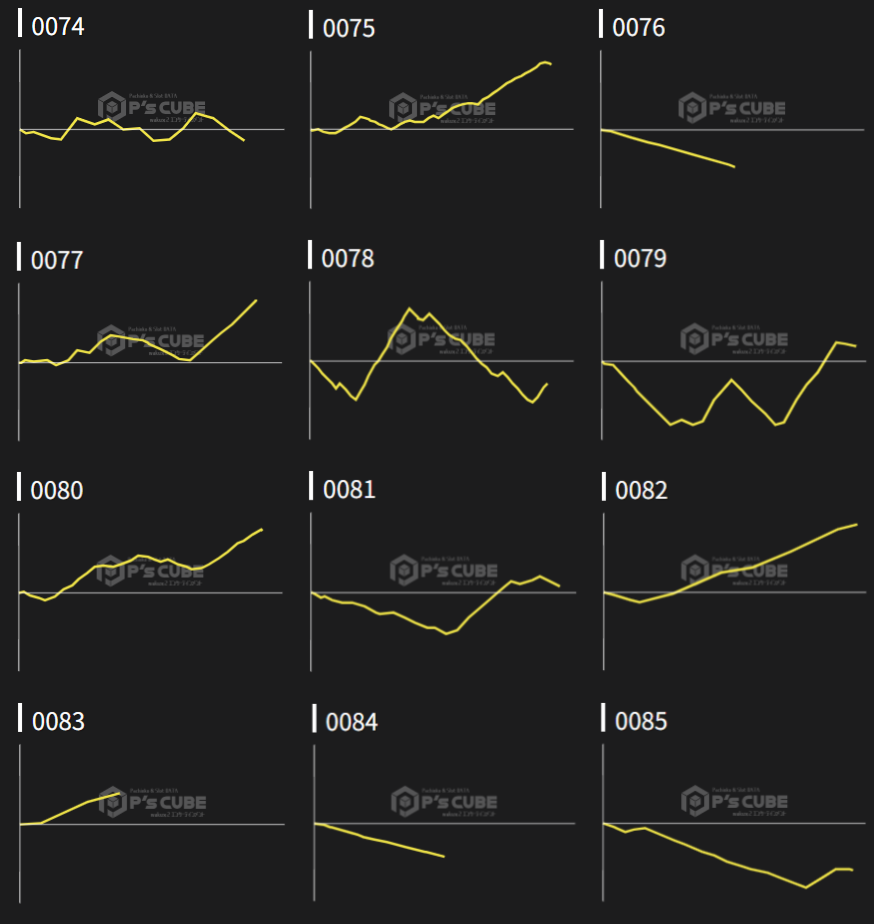The image size is (874, 924).
Task: Open the 0077 machine number heading
Action: point(57,260)
